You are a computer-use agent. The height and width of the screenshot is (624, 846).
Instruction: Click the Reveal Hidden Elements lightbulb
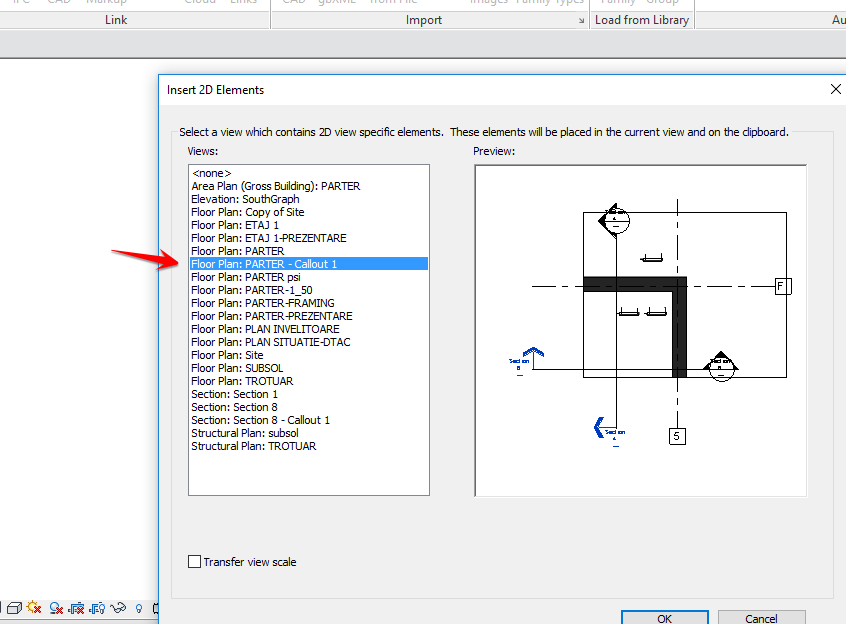click(139, 607)
